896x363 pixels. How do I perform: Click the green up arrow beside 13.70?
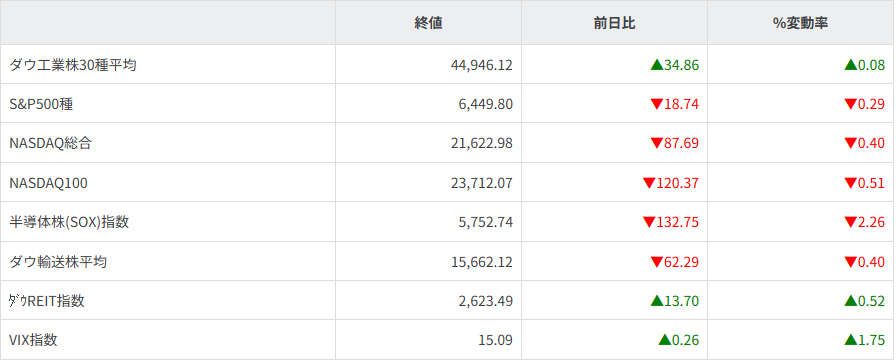tap(657, 301)
